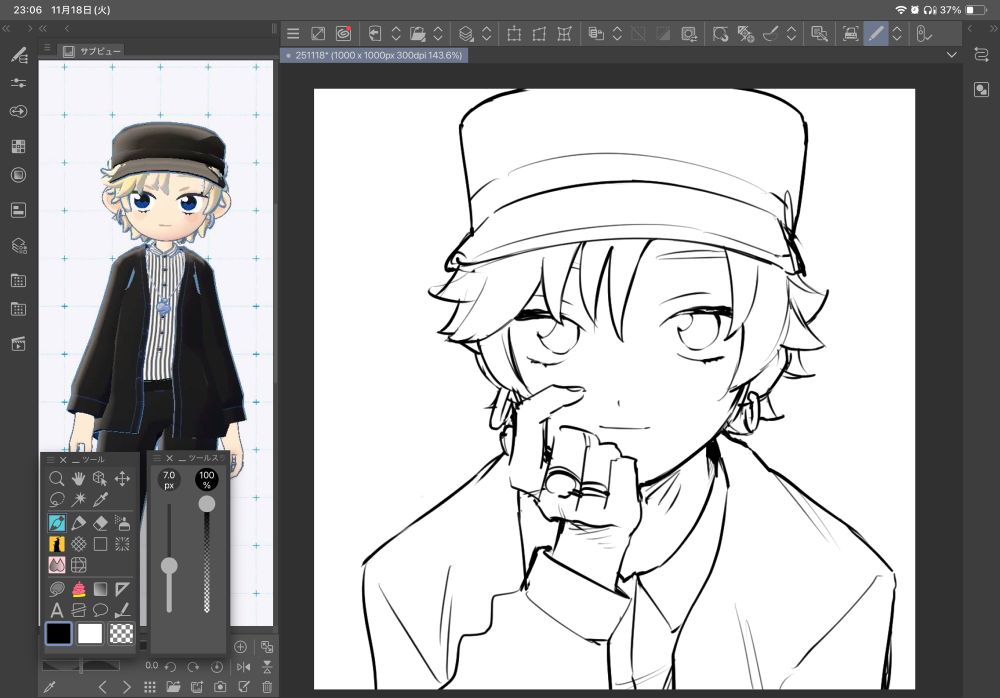Viewport: 1000px width, 698px height.
Task: Show next image in Sub View
Action: coord(126,687)
